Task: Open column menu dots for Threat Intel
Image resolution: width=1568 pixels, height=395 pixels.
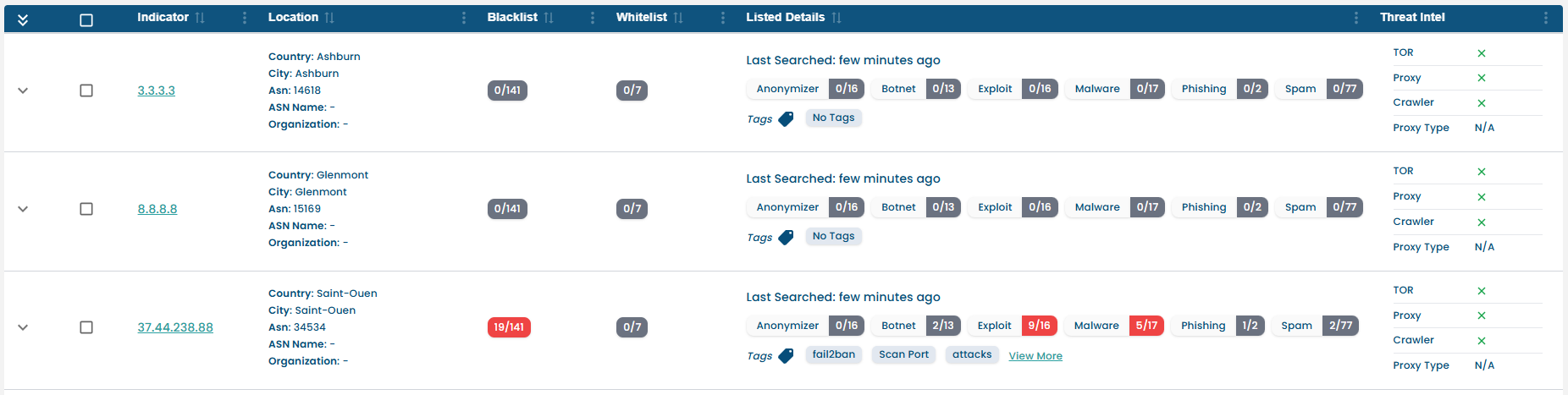Action: pyautogui.click(x=1545, y=18)
